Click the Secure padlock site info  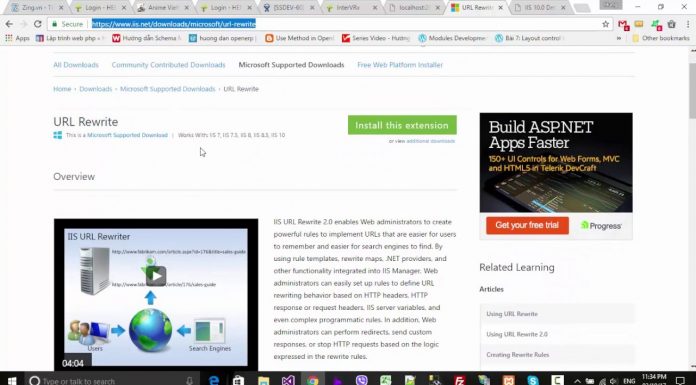(x=67, y=24)
